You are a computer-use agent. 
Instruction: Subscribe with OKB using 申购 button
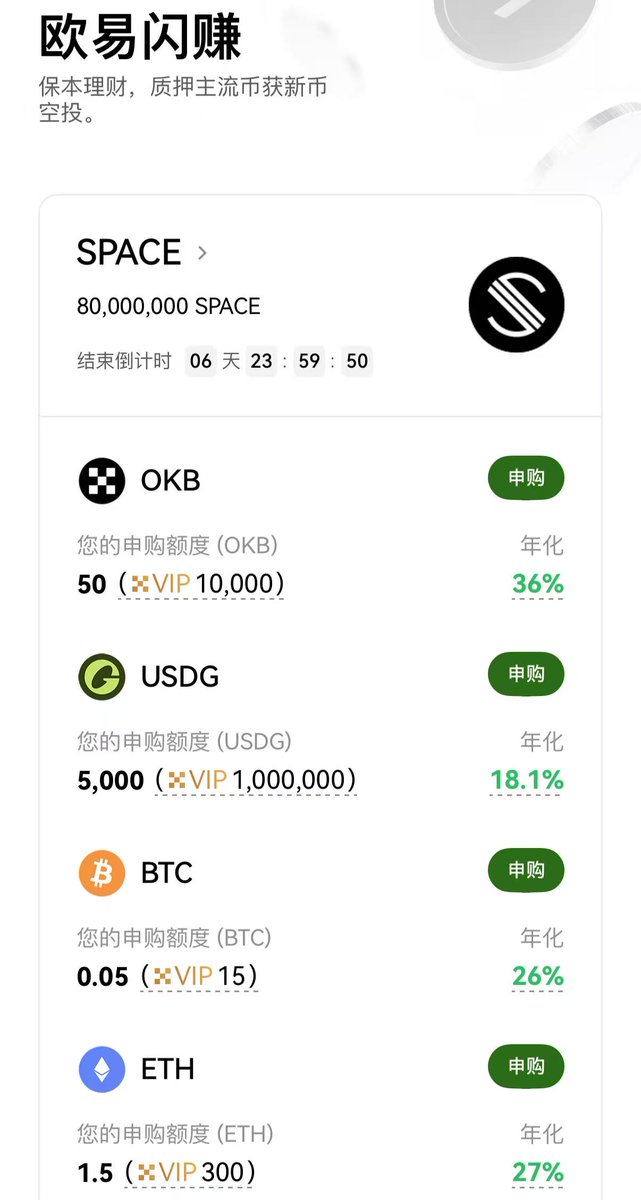click(526, 479)
